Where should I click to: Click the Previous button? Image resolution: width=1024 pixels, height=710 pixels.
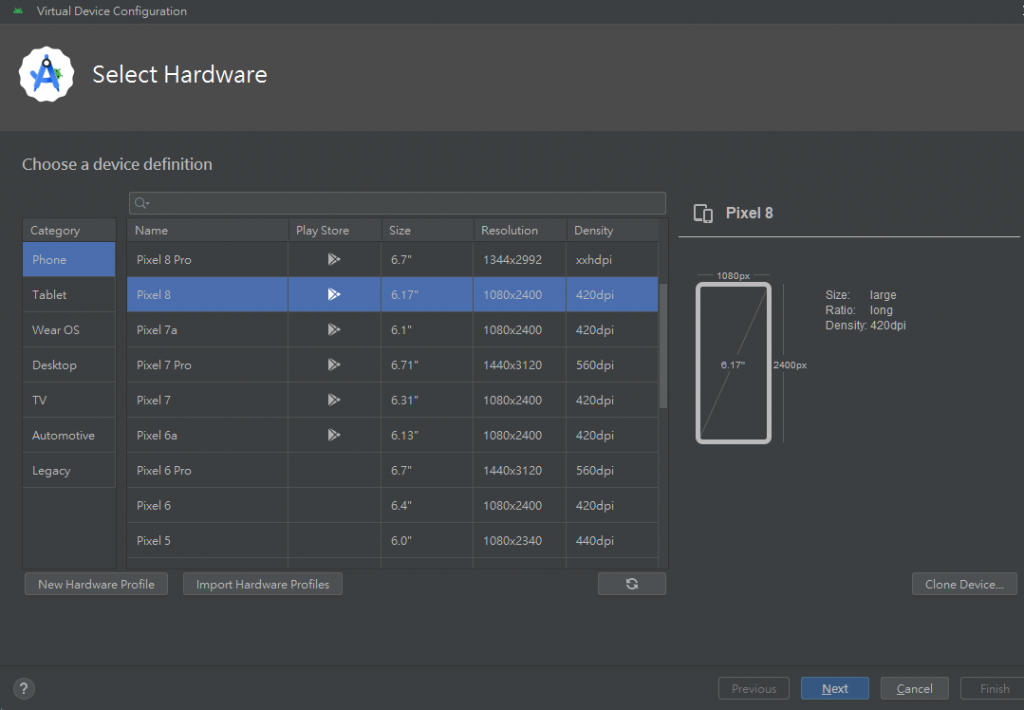(754, 688)
